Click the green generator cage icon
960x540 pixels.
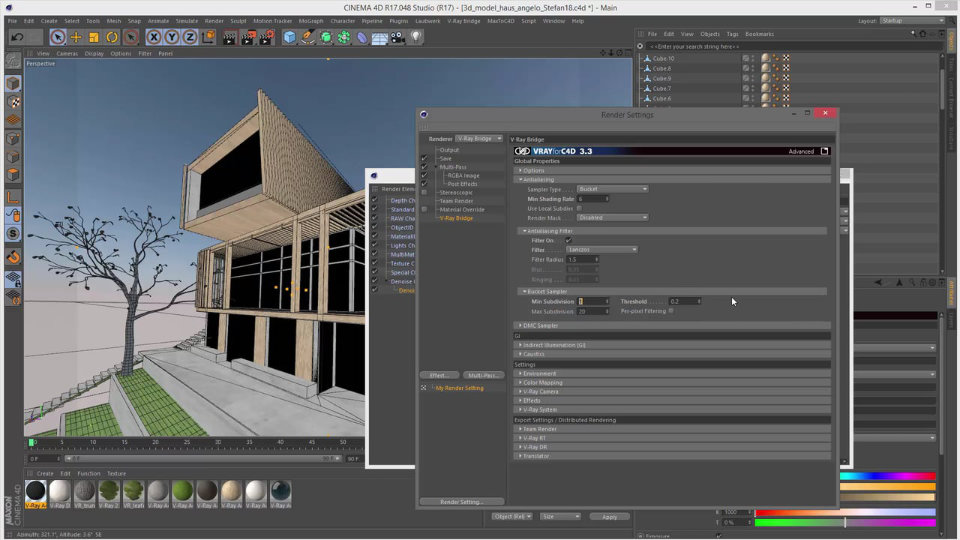(326, 37)
